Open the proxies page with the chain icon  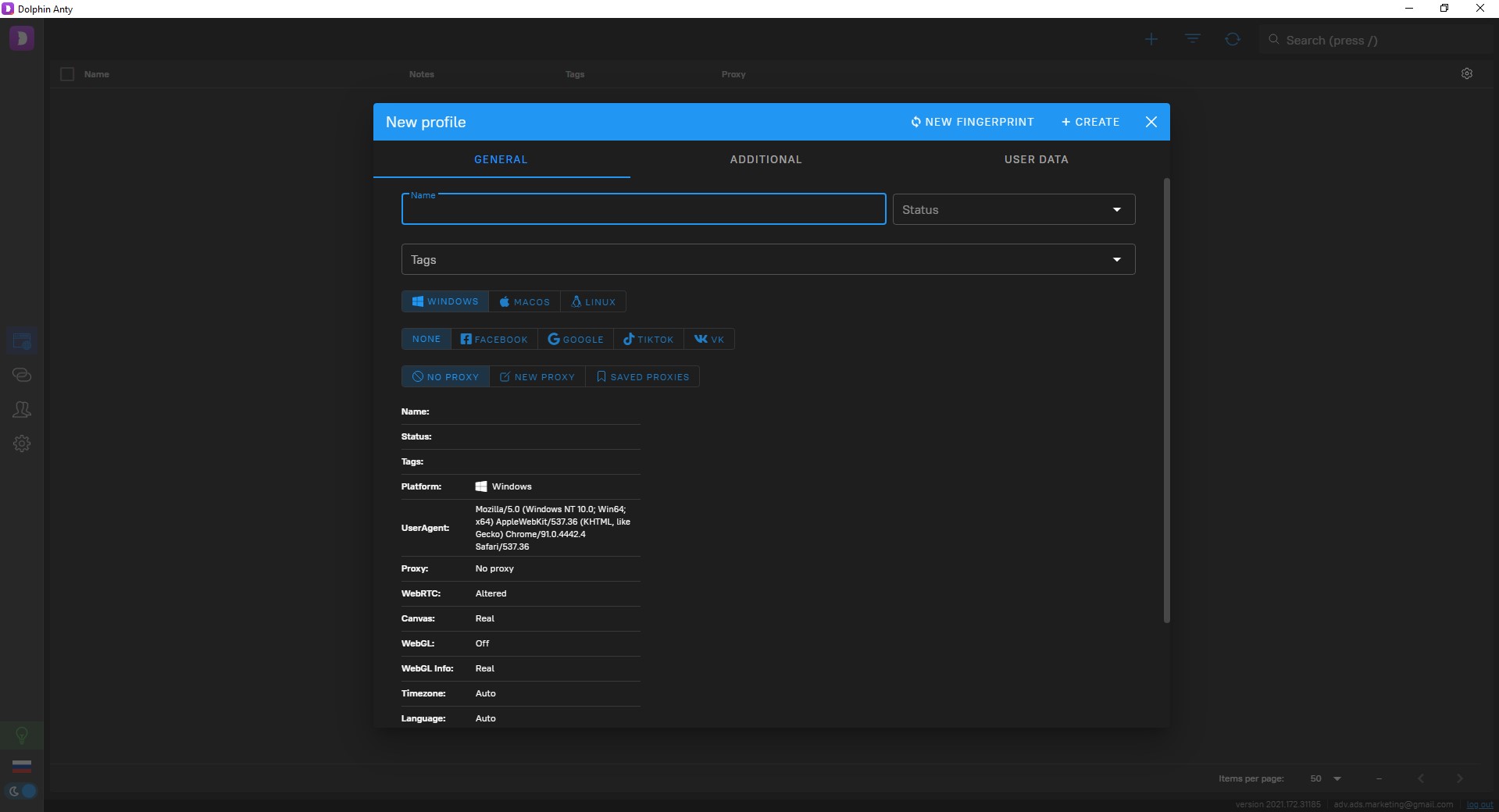(x=22, y=375)
